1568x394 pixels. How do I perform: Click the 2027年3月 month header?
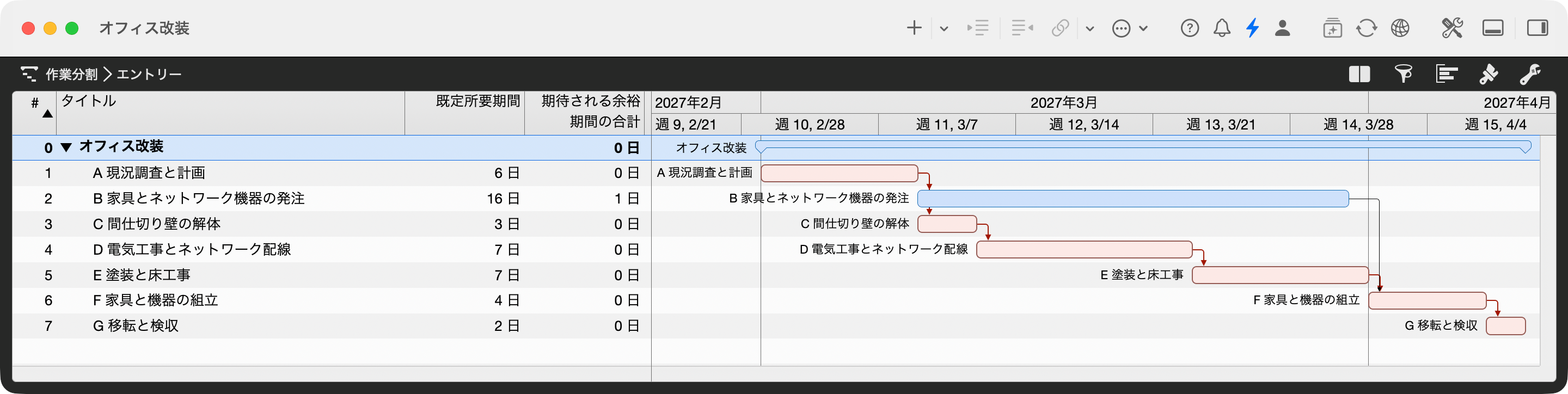point(1064,103)
